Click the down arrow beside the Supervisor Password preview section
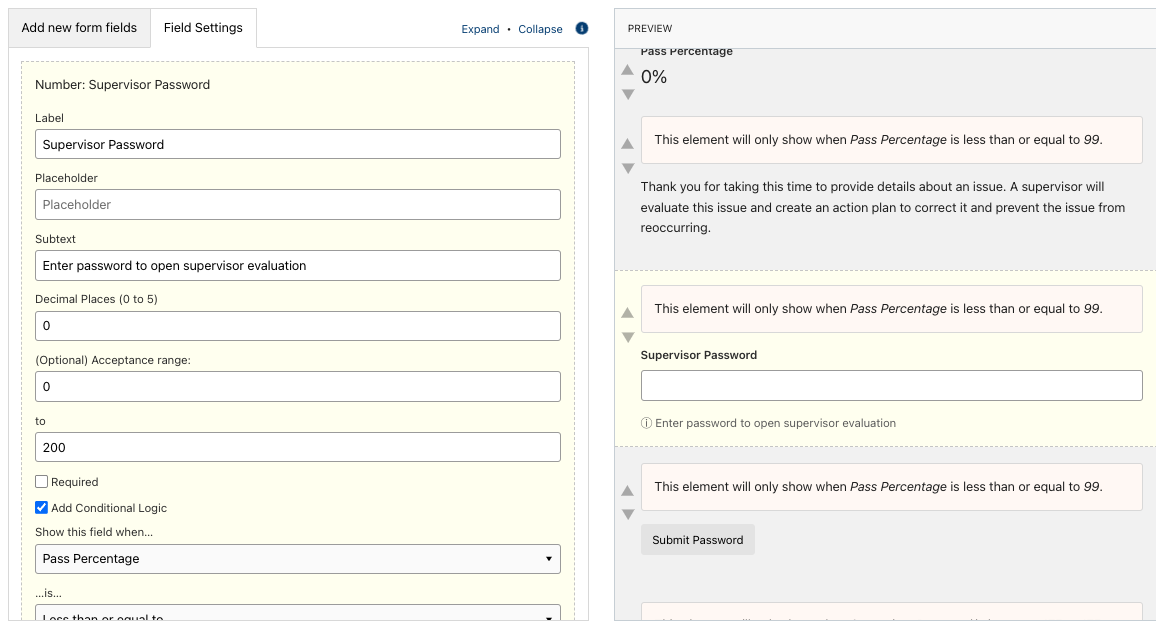This screenshot has height=629, width=1156. point(627,338)
